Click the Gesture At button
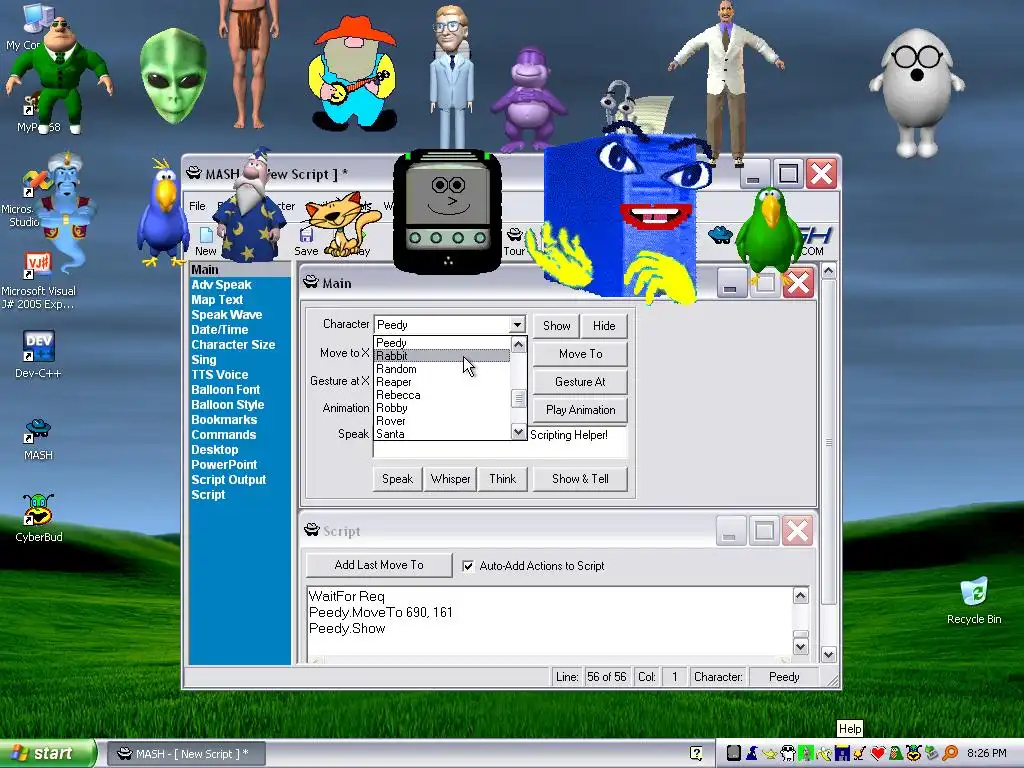The height and width of the screenshot is (768, 1024). 581,382
